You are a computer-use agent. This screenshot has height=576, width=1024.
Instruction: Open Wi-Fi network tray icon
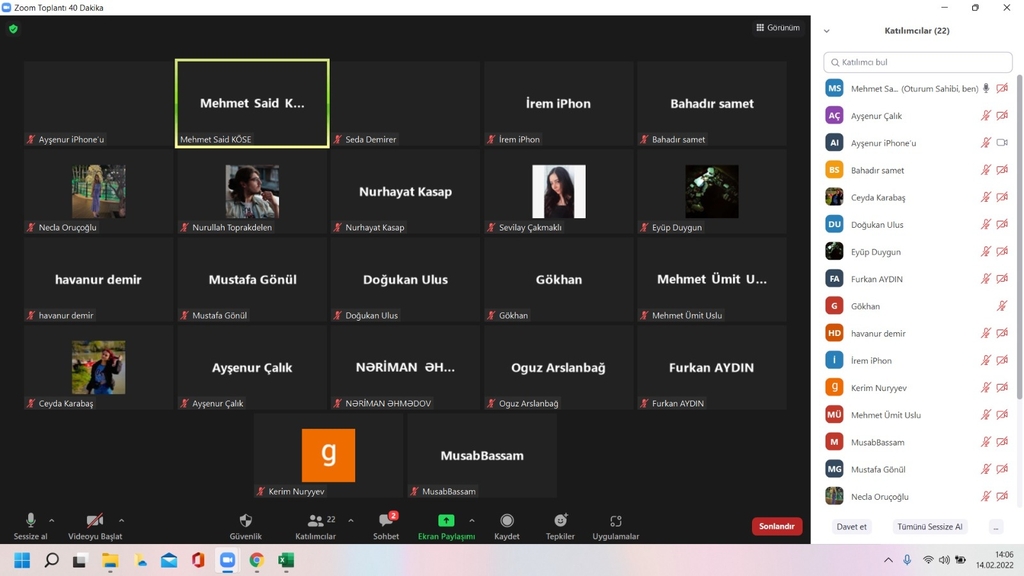[928, 560]
